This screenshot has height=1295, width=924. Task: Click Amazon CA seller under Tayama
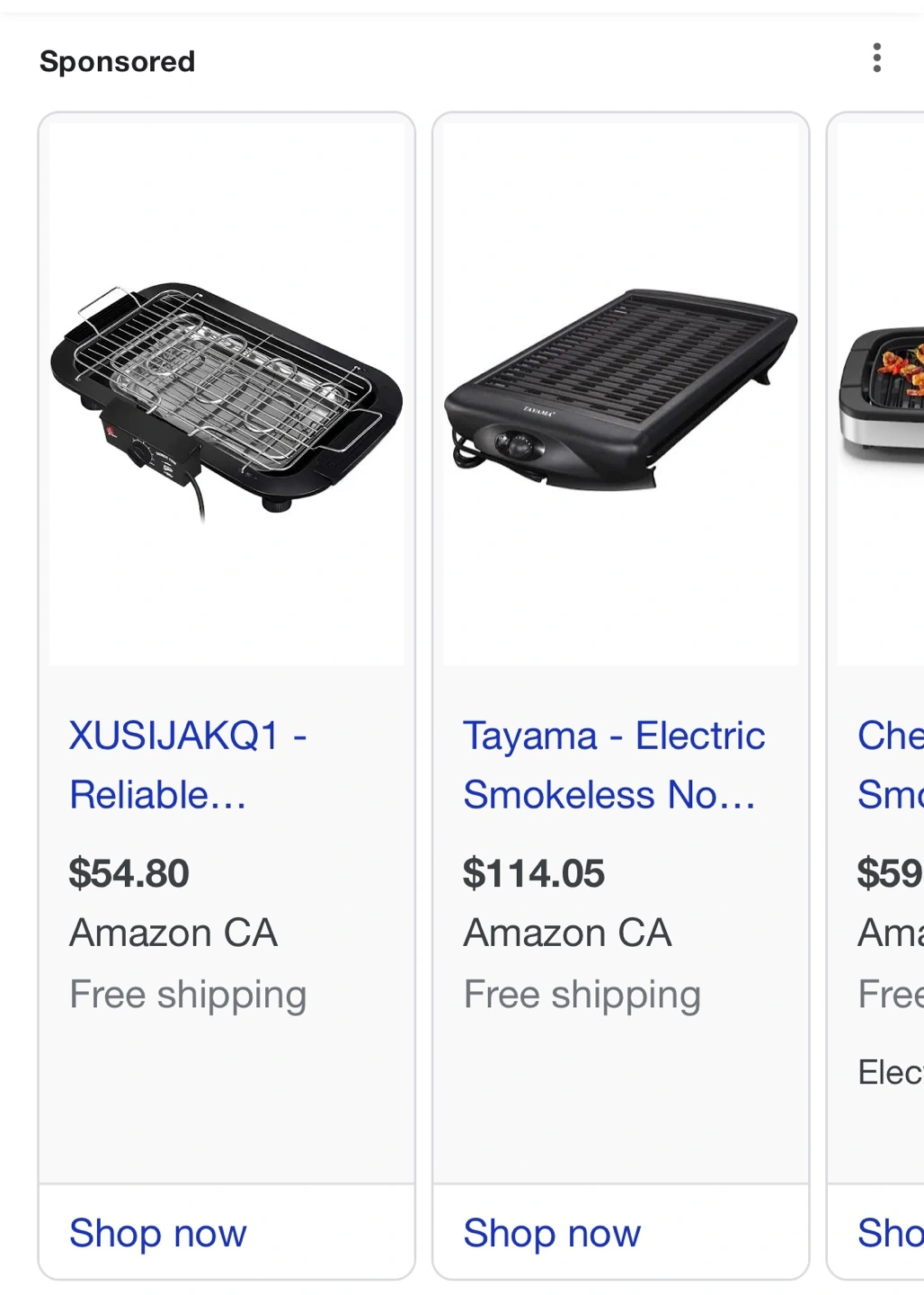[x=568, y=933]
